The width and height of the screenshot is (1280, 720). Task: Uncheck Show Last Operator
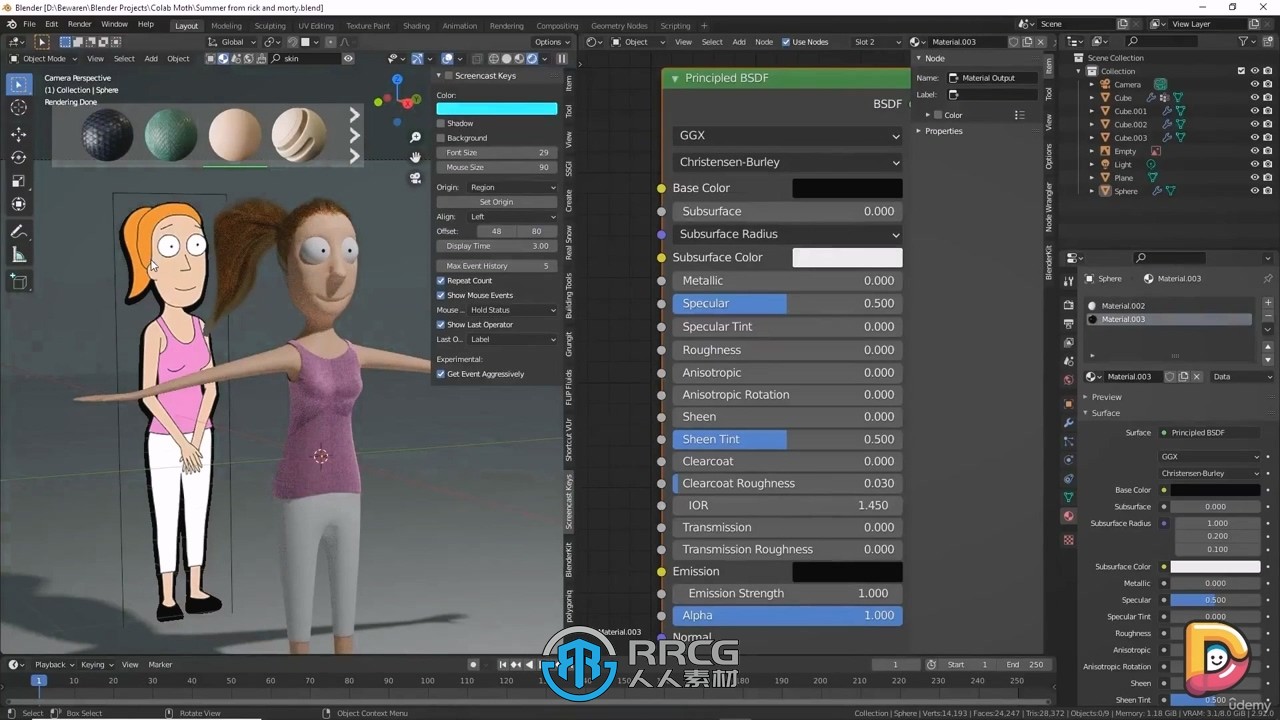[441, 325]
